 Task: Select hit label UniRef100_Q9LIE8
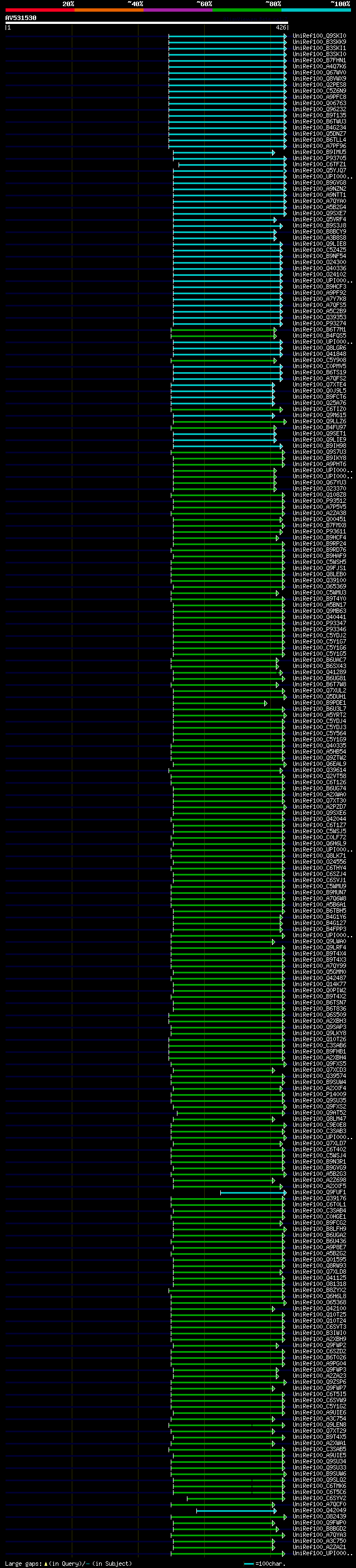319,244
